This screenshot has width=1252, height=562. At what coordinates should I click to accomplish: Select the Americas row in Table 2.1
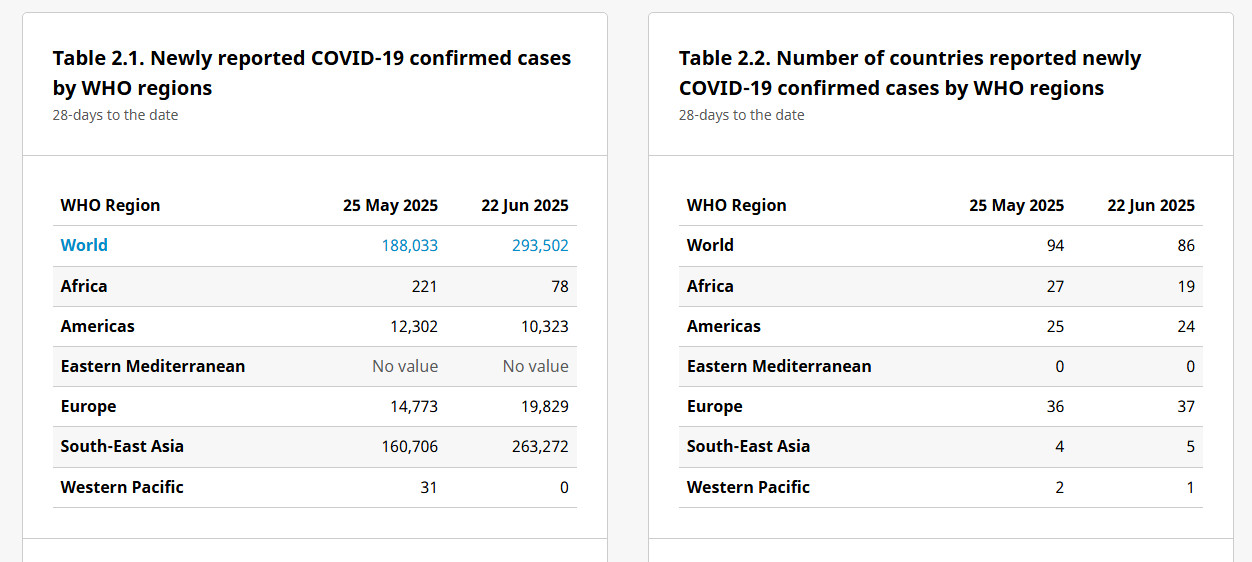point(315,326)
